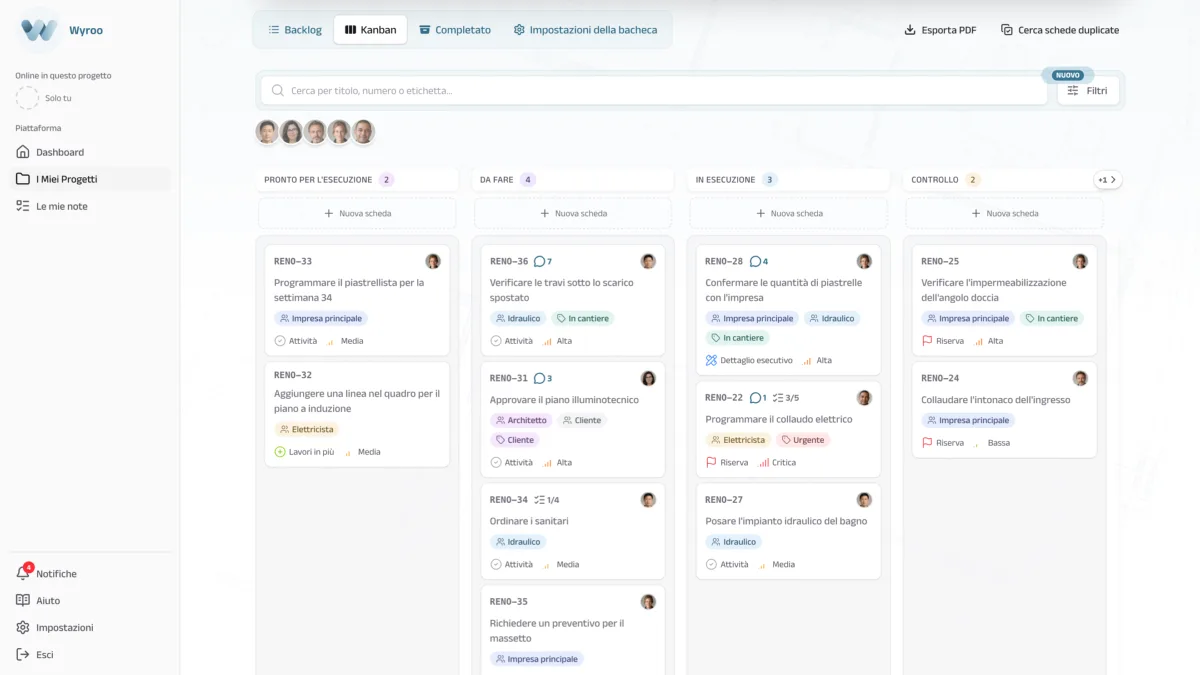This screenshot has width=1200, height=675.
Task: Click the assignee avatar on RENO-27
Action: (864, 500)
